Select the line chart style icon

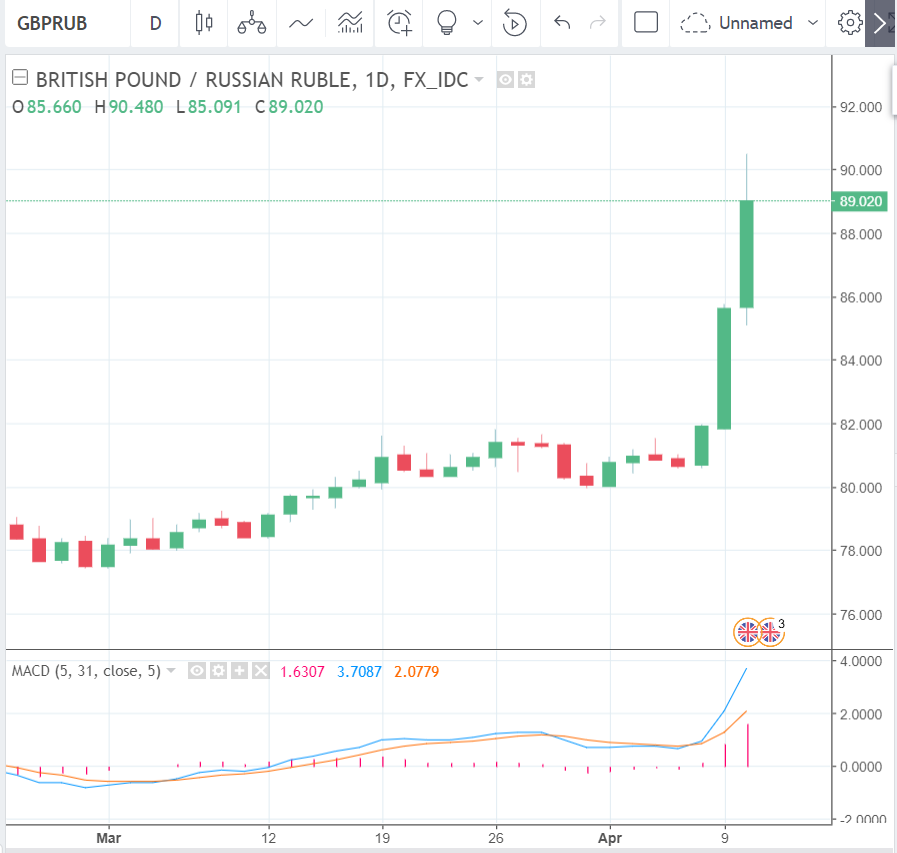click(x=301, y=23)
